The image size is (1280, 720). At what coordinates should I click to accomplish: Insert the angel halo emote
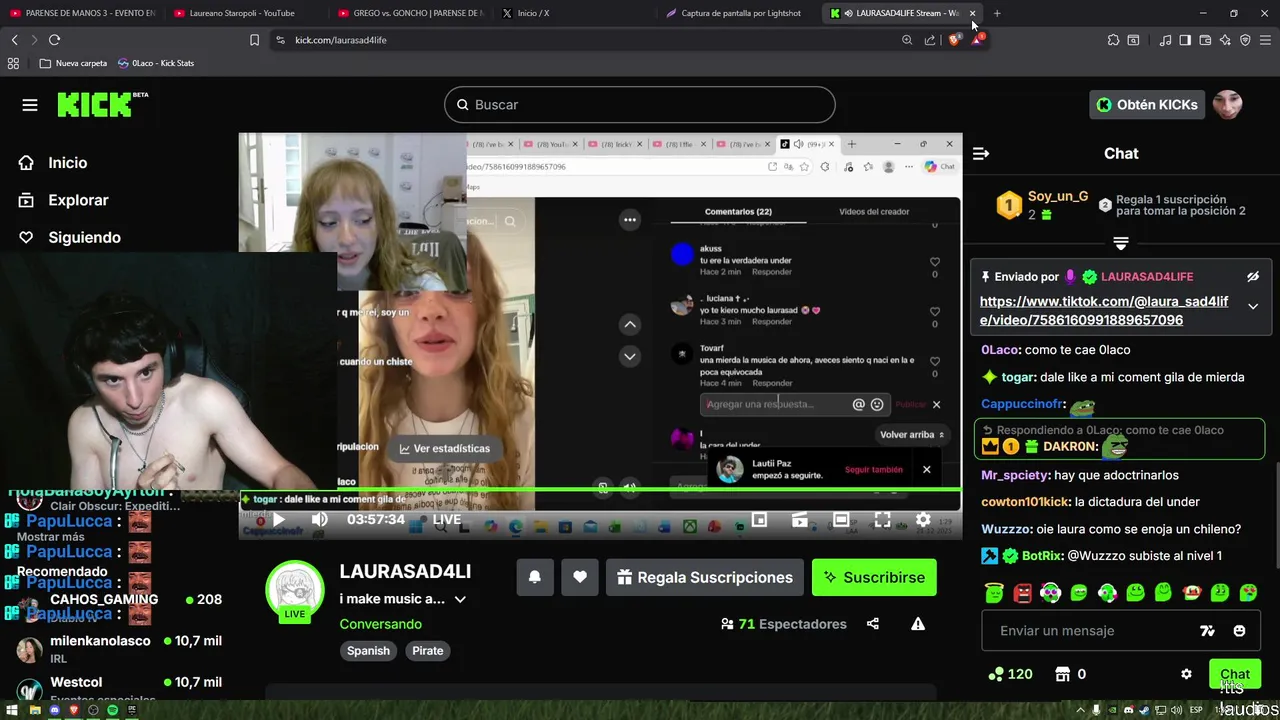994,593
